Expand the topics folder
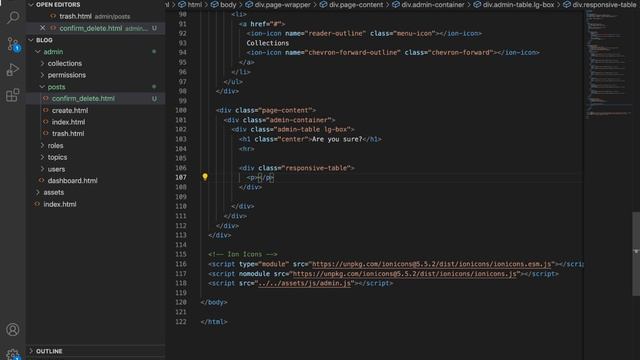Image resolution: width=640 pixels, height=360 pixels. pos(42,157)
